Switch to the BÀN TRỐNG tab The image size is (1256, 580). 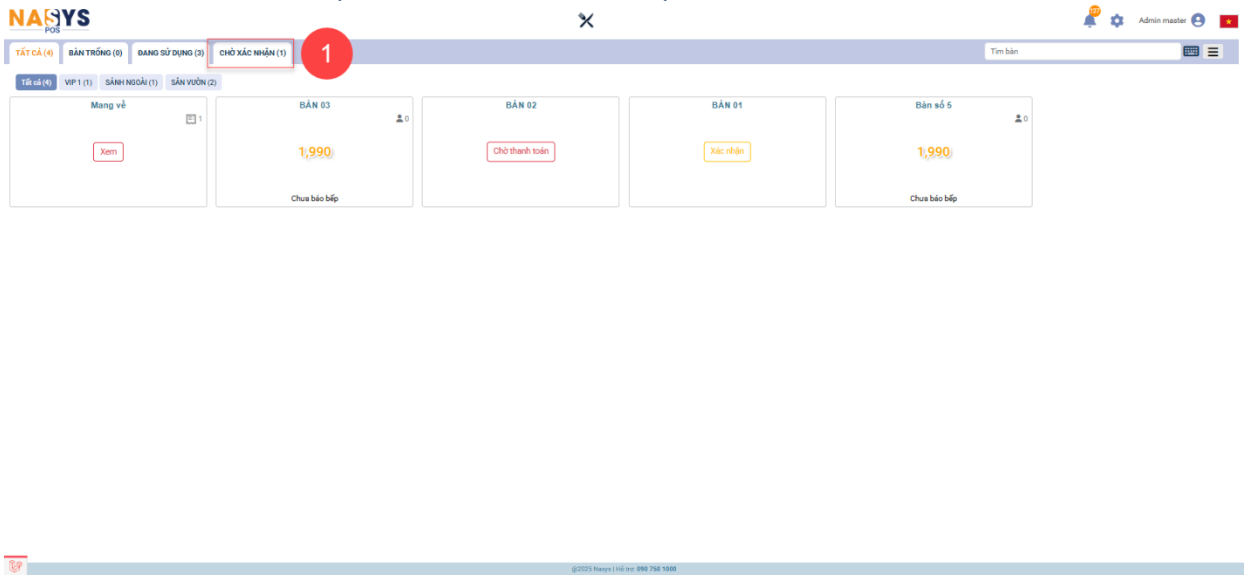[x=96, y=53]
